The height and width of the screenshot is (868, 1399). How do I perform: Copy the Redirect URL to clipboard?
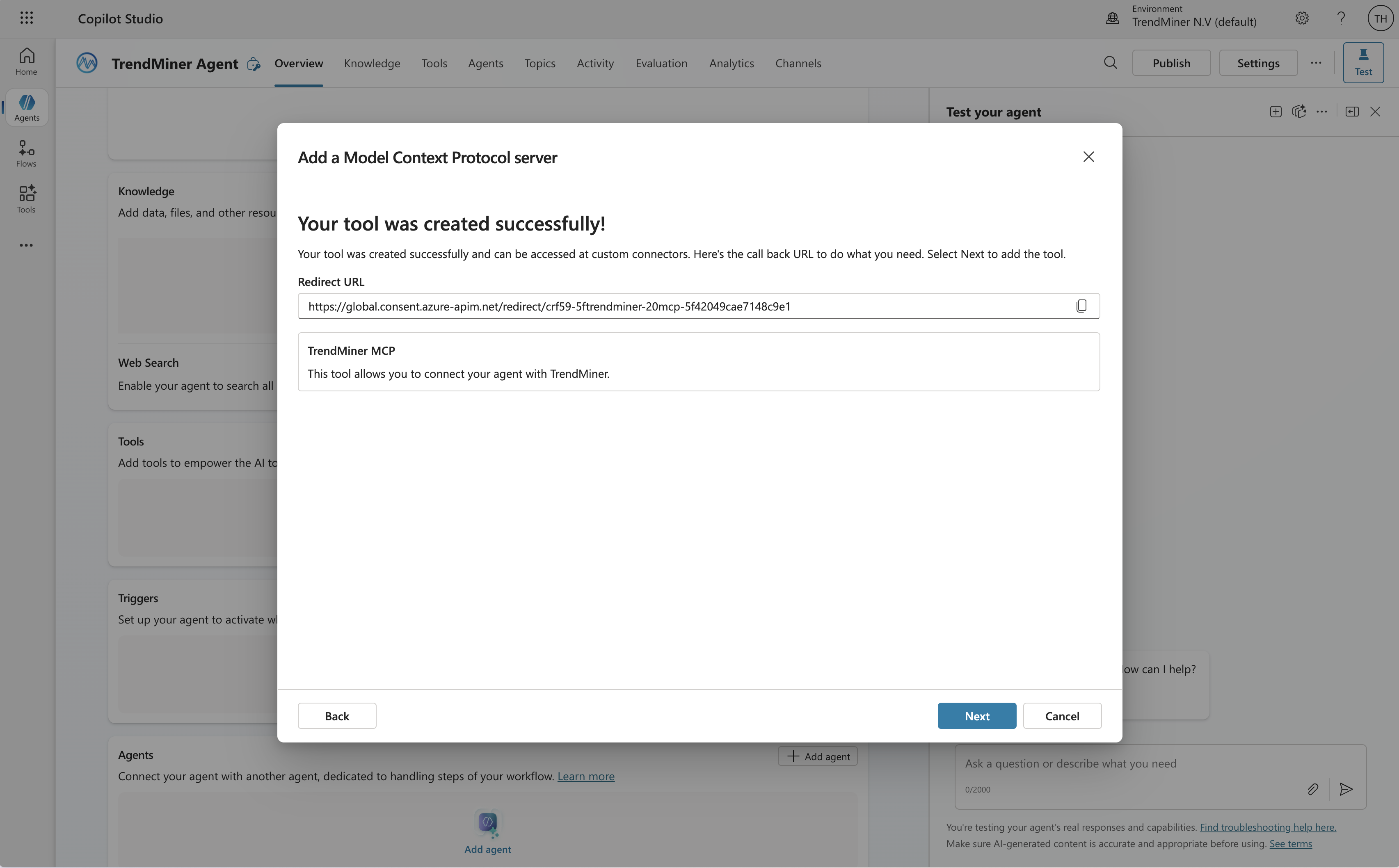[x=1081, y=306]
